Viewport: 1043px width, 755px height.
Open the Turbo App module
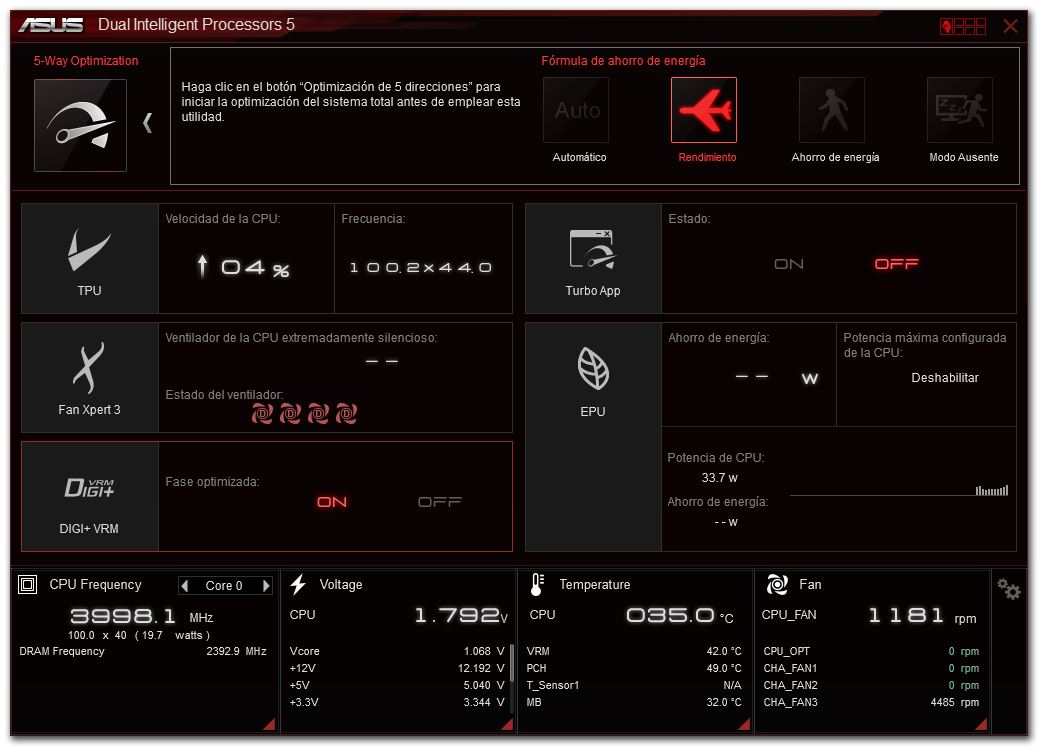pyautogui.click(x=593, y=258)
